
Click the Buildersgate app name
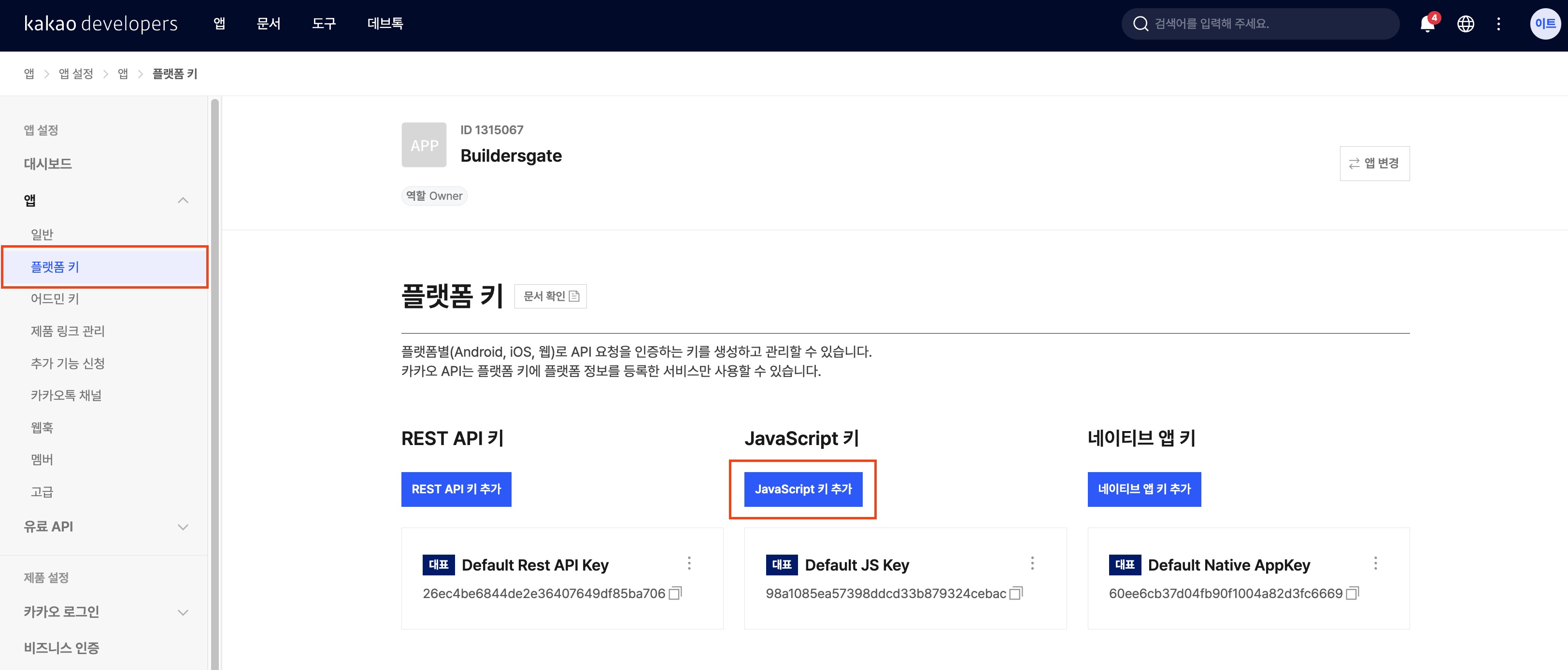511,155
